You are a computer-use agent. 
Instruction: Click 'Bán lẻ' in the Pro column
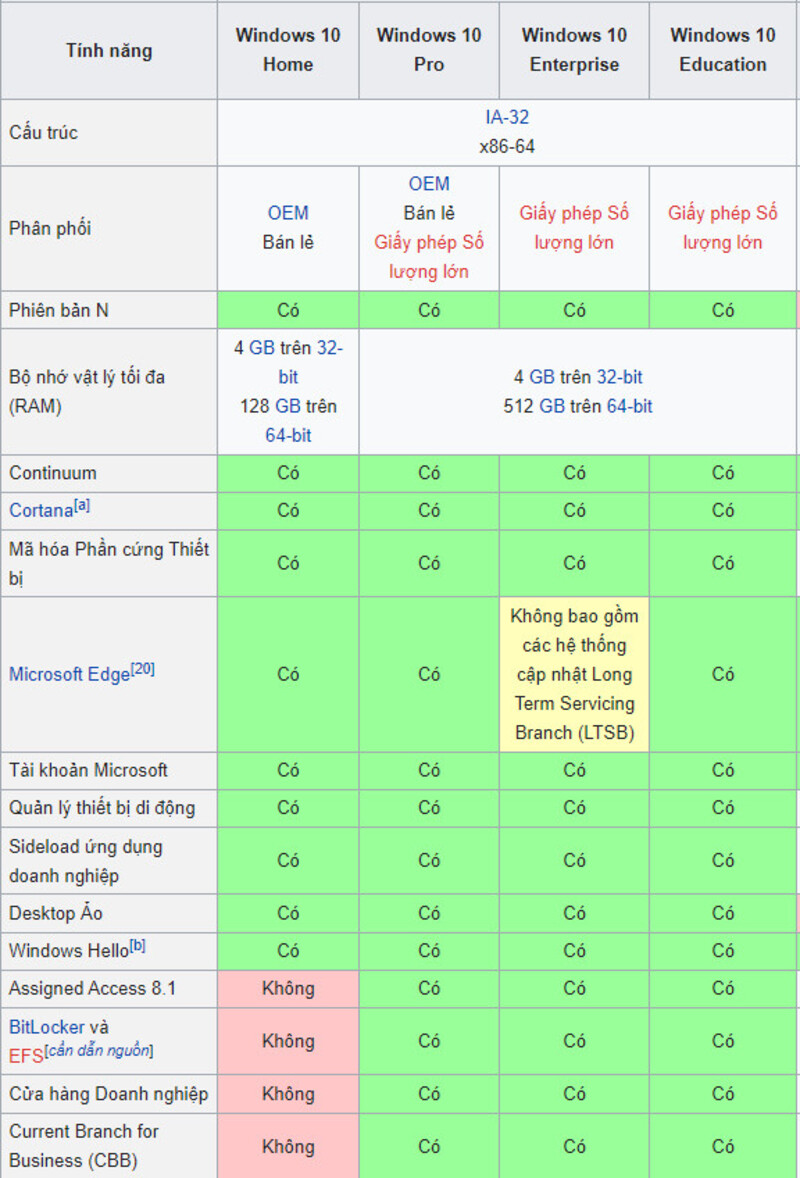(x=429, y=213)
